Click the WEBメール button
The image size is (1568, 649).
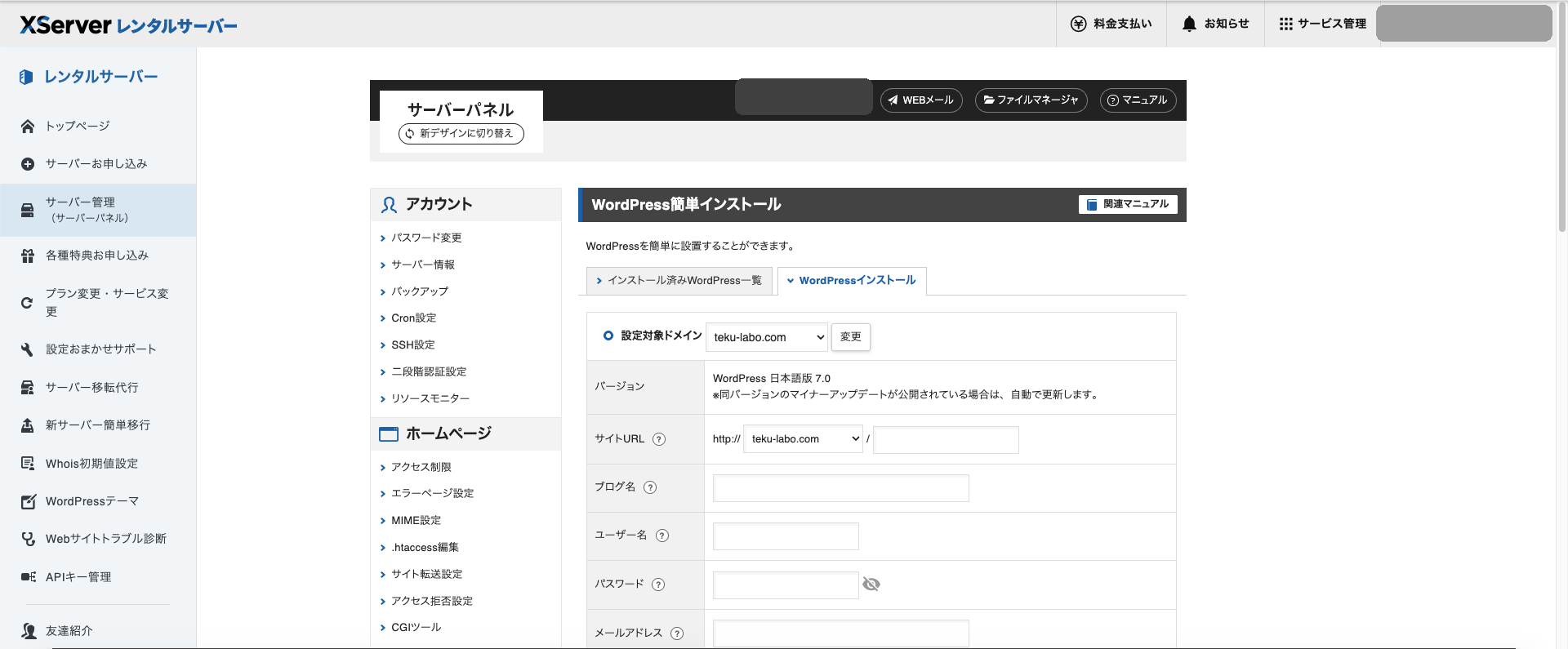pos(921,100)
